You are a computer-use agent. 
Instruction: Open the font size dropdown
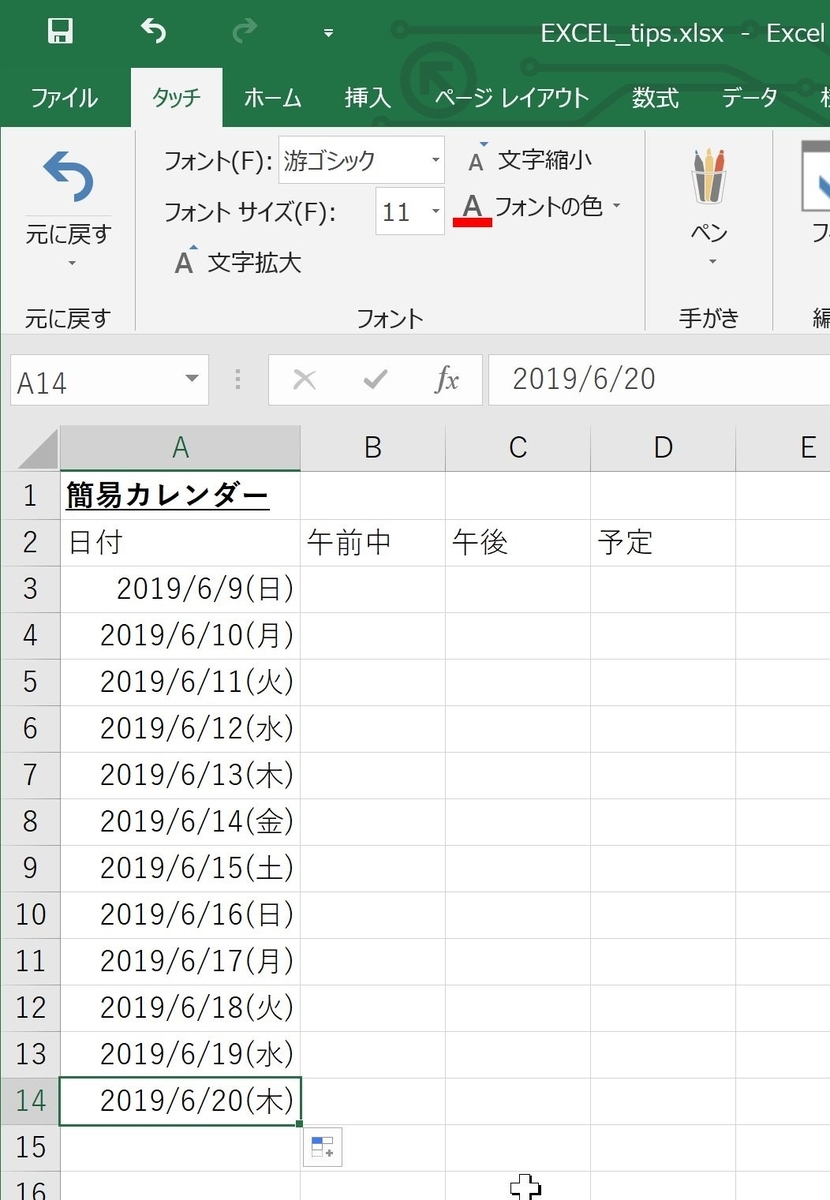click(434, 211)
